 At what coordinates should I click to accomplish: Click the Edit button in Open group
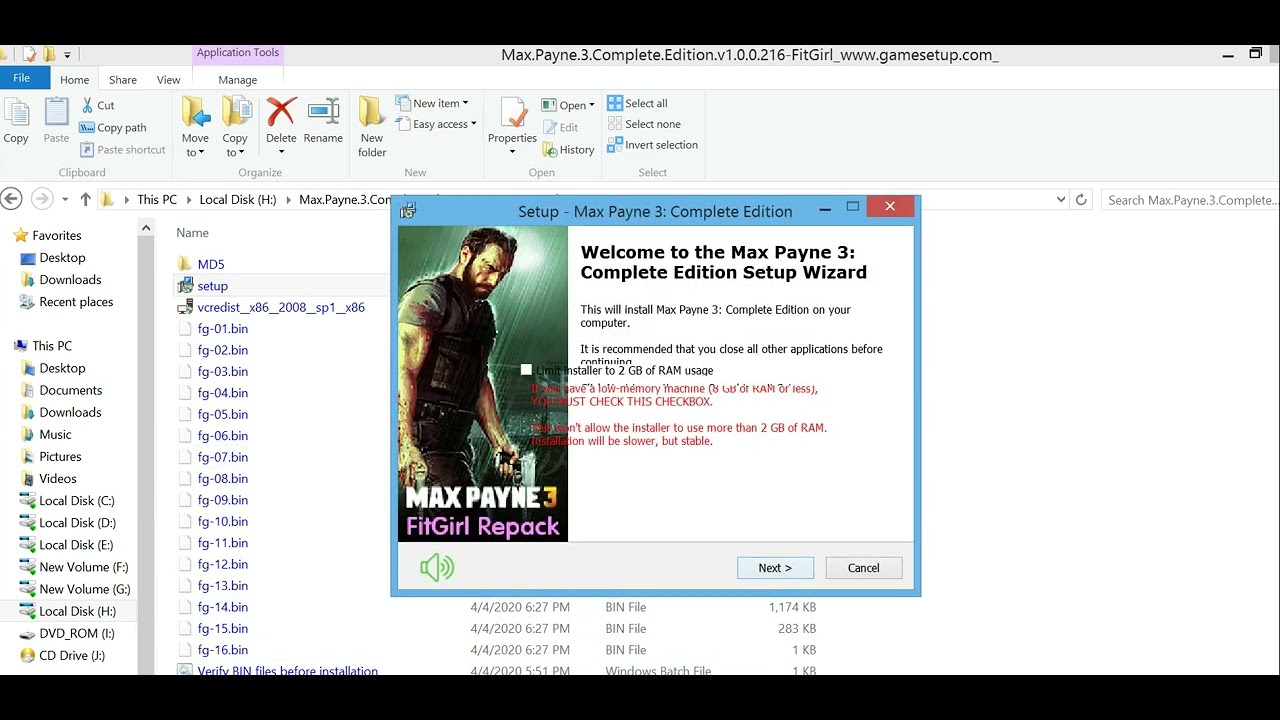[561, 127]
